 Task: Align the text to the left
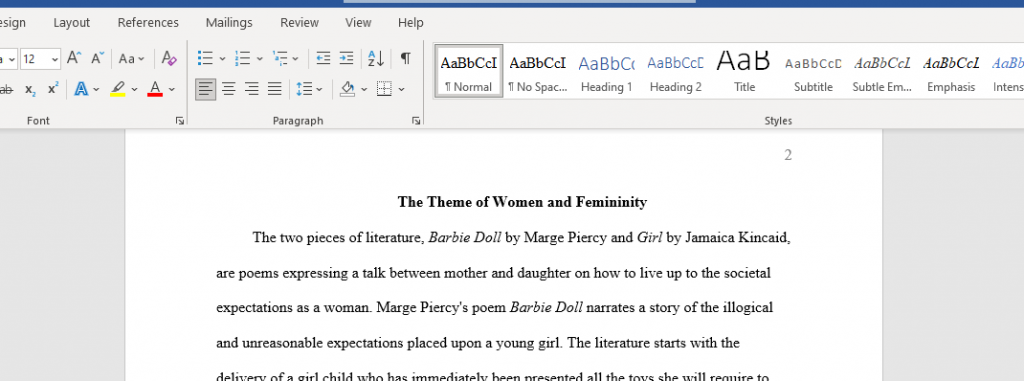click(x=206, y=89)
